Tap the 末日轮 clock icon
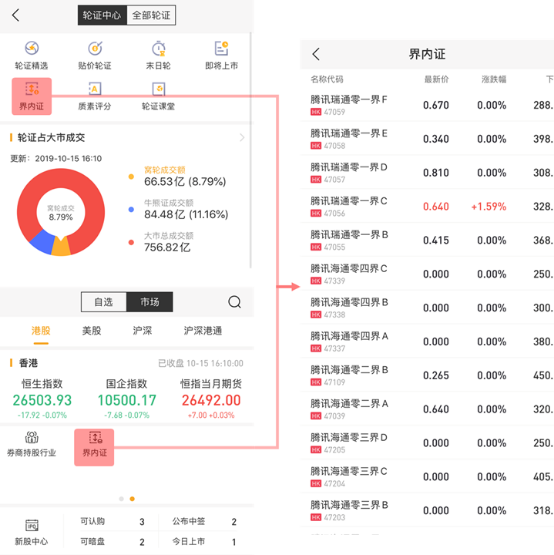The width and height of the screenshot is (554, 555). (158, 48)
